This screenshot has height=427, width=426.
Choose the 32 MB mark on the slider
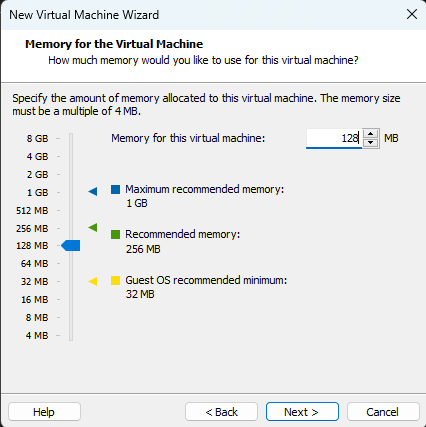tap(35, 282)
